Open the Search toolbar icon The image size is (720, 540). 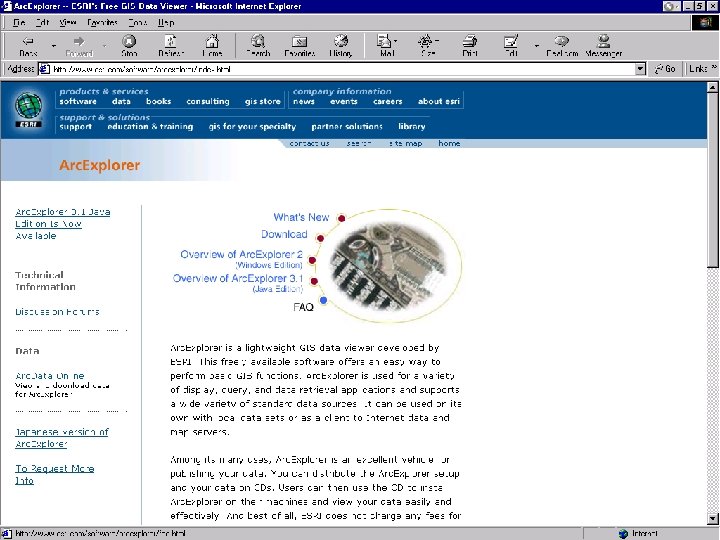[258, 41]
